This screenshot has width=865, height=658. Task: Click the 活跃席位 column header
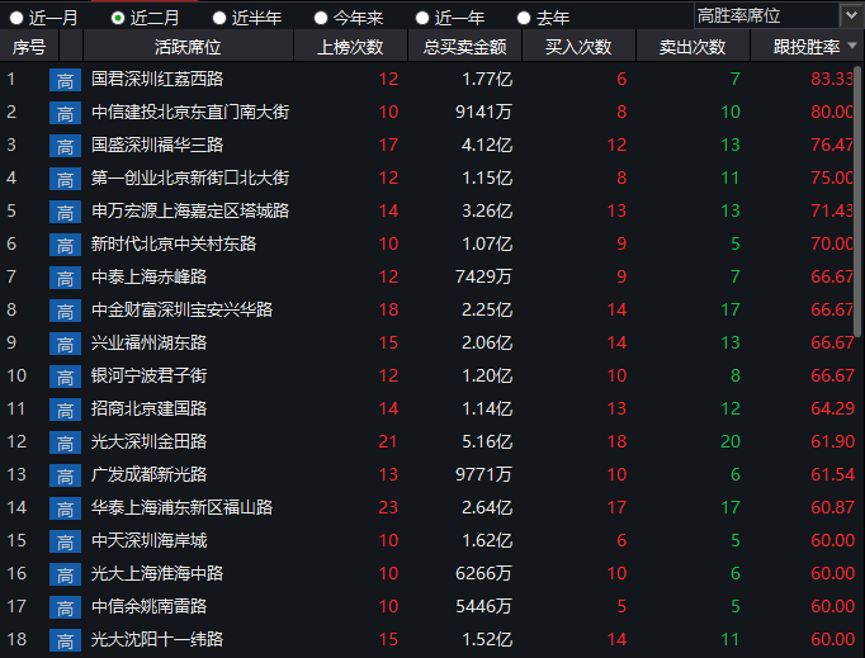point(188,46)
